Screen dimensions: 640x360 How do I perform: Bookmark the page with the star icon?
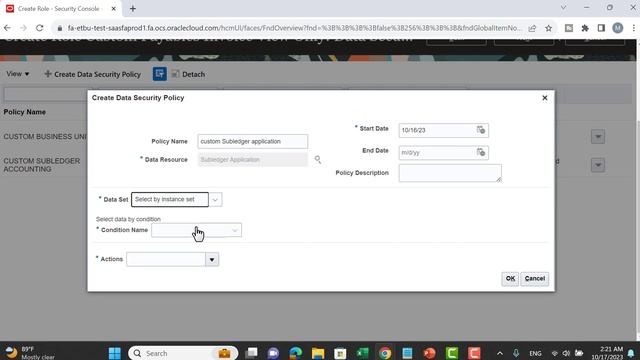click(x=549, y=28)
